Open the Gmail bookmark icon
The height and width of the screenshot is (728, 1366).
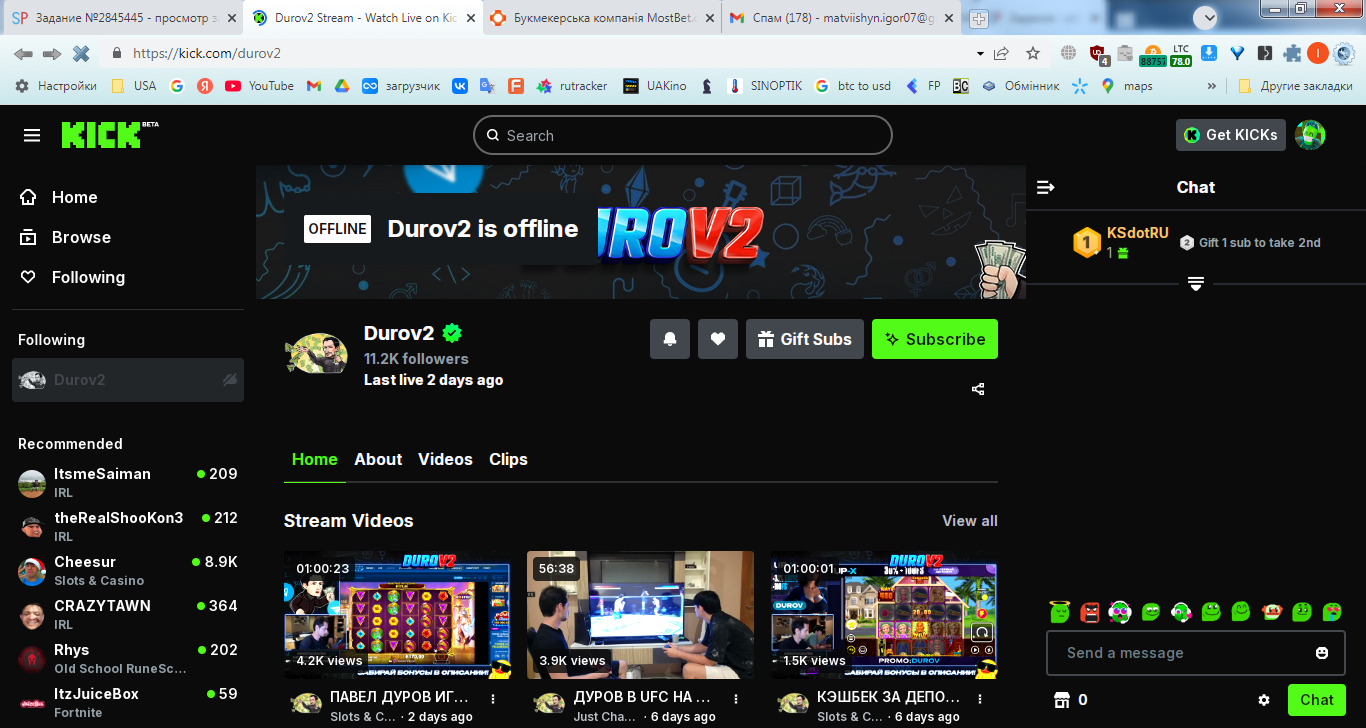313,86
